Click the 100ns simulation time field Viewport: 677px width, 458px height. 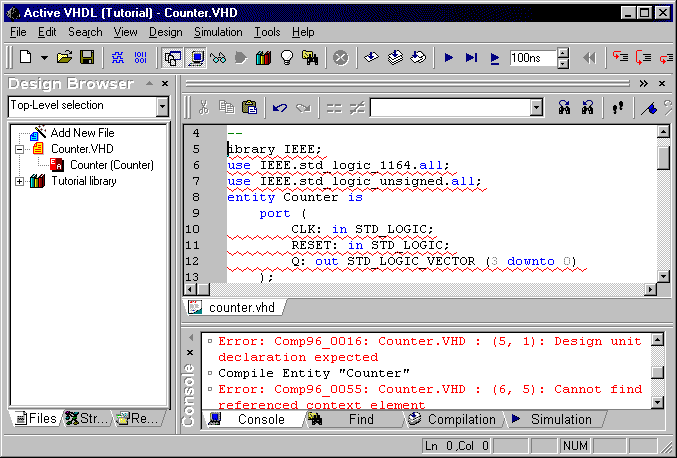click(533, 58)
